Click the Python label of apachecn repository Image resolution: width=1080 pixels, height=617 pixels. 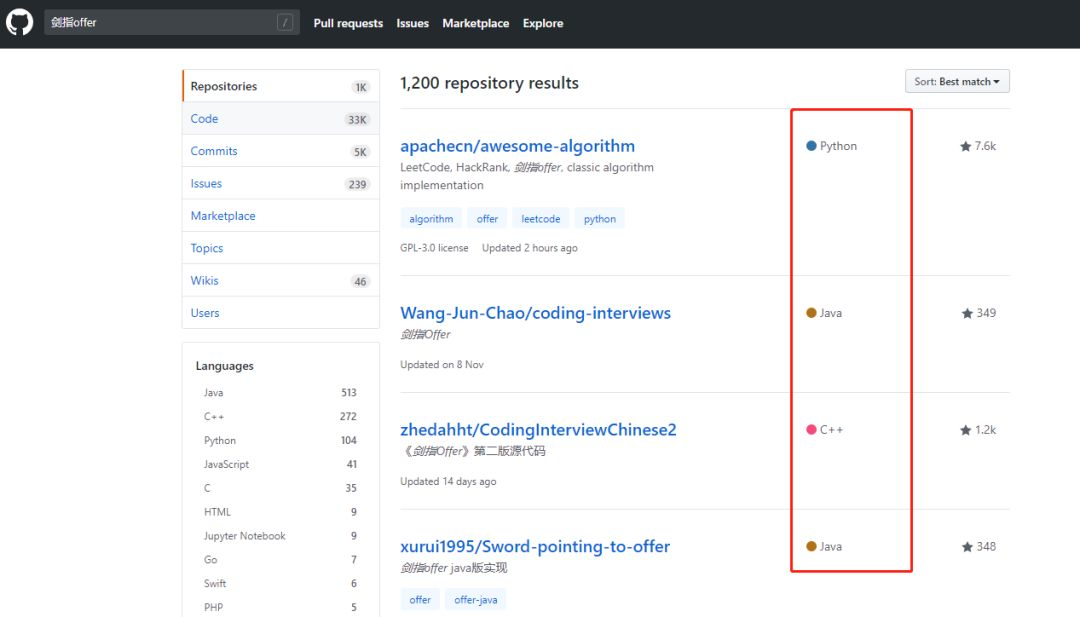[x=838, y=146]
